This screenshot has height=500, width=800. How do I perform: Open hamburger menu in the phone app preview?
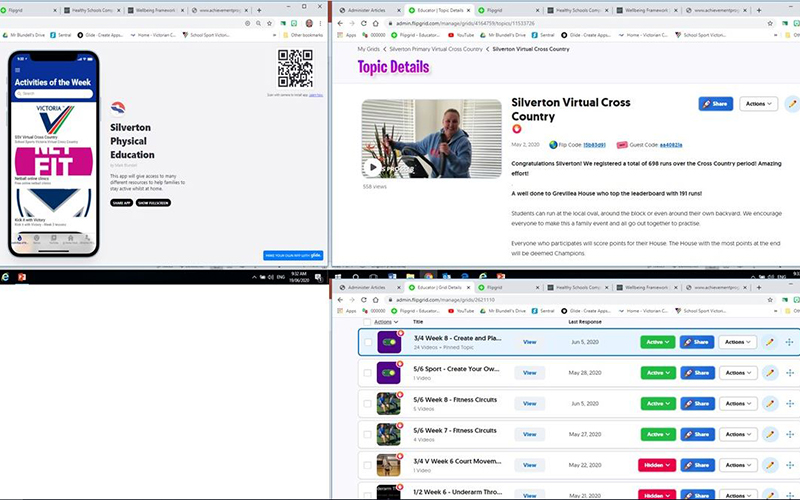click(x=18, y=70)
